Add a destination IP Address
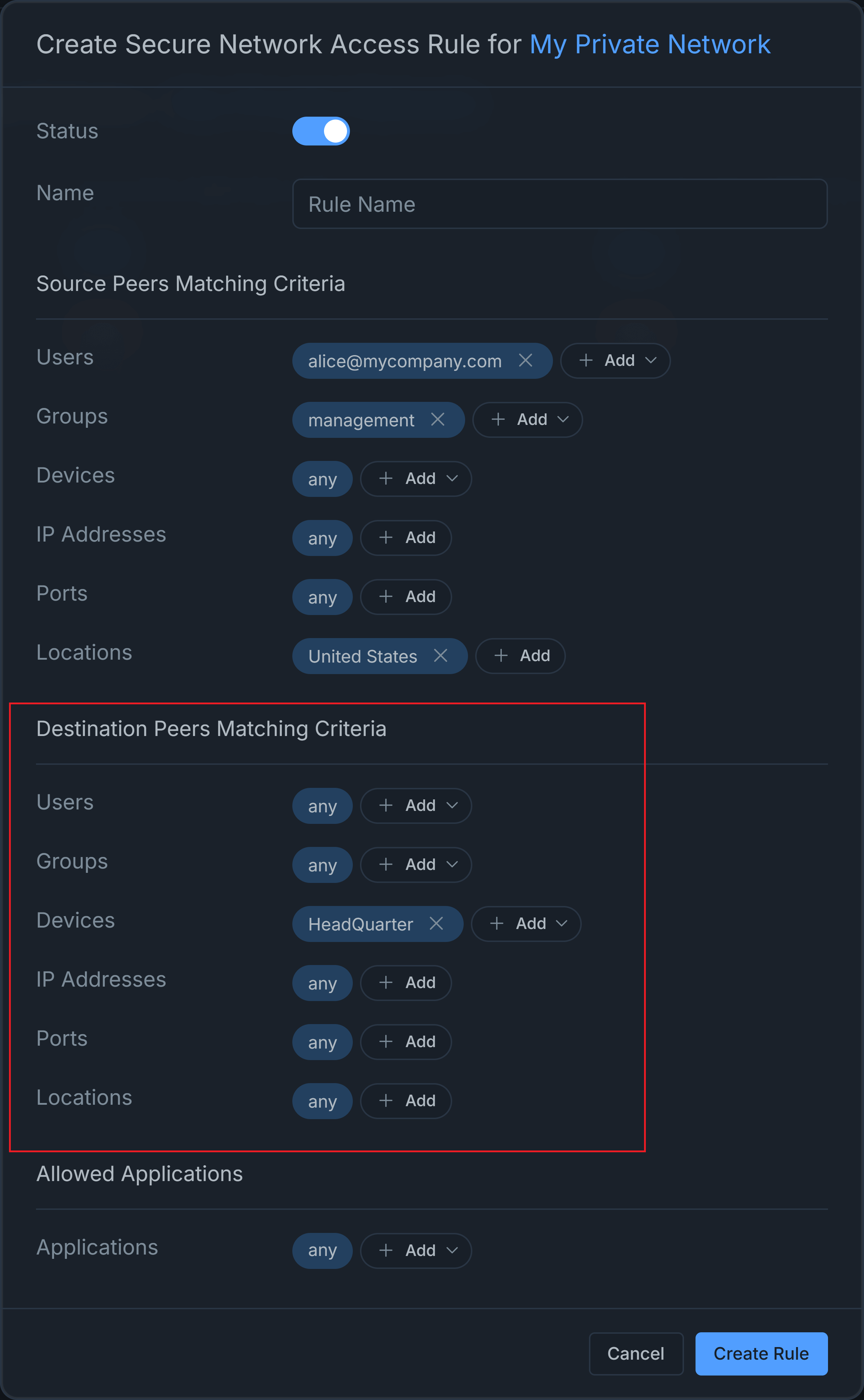Viewport: 864px width, 1400px height. (x=406, y=983)
